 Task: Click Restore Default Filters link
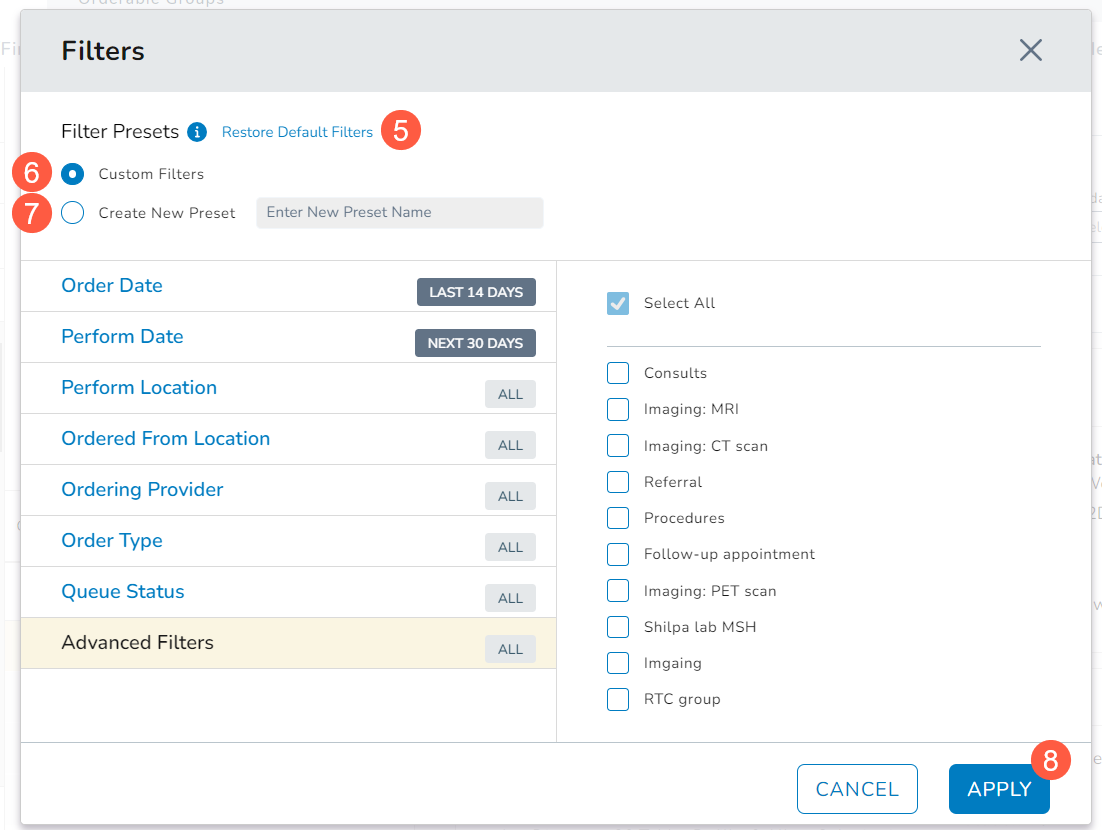tap(297, 132)
